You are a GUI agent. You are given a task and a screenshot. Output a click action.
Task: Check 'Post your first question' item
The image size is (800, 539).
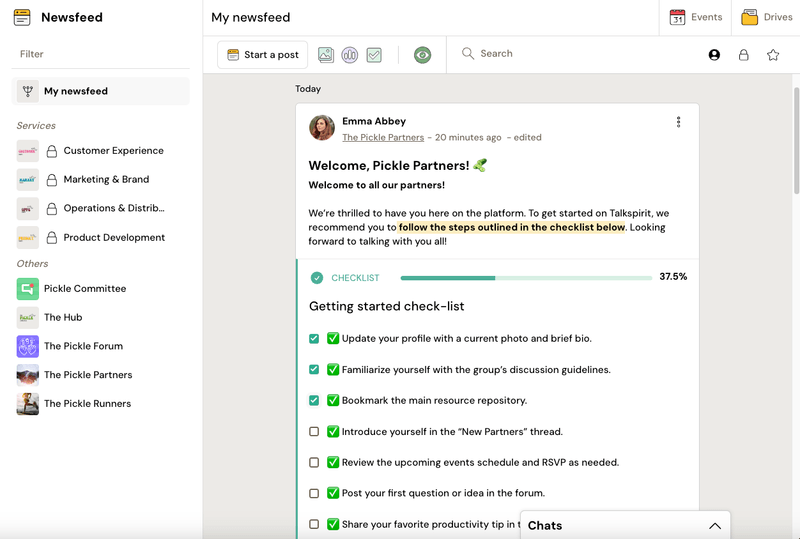point(314,493)
